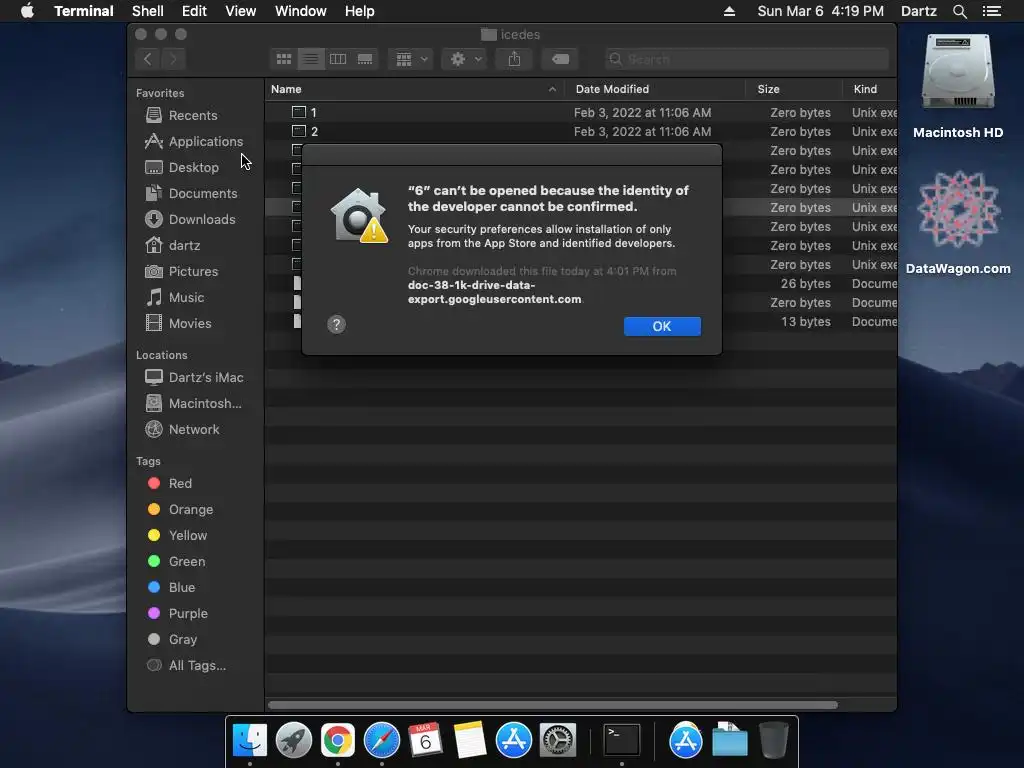Open the Window menu

tap(300, 11)
